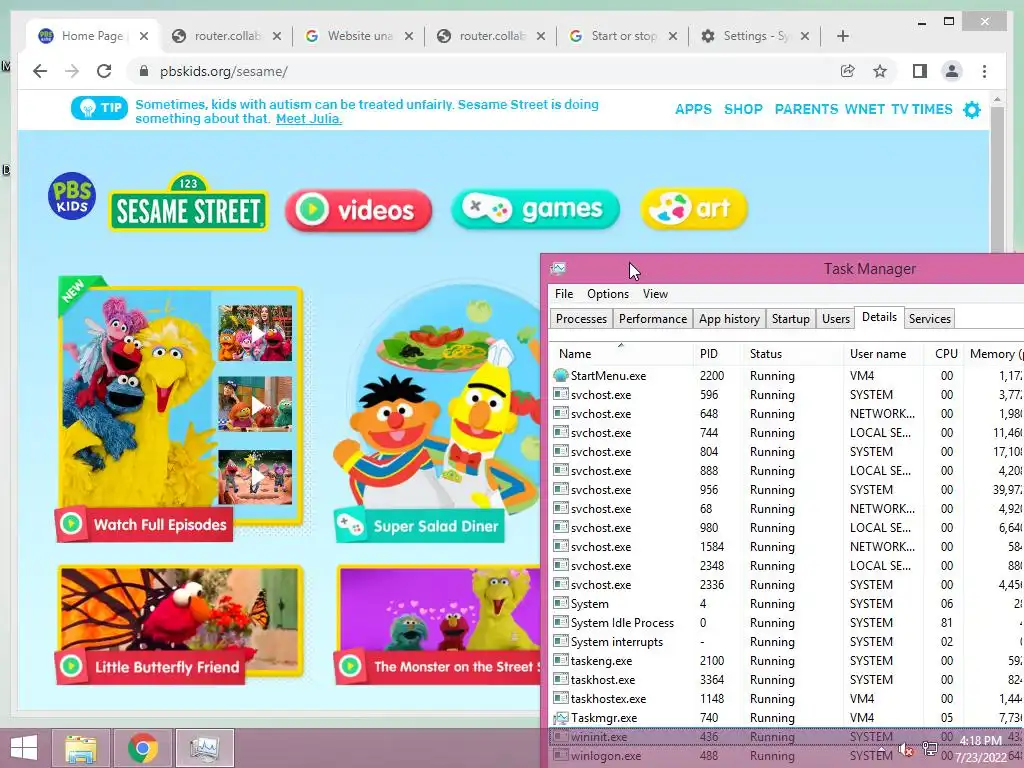Sort by the PID column header
Viewport: 1024px width, 768px height.
[716, 353]
